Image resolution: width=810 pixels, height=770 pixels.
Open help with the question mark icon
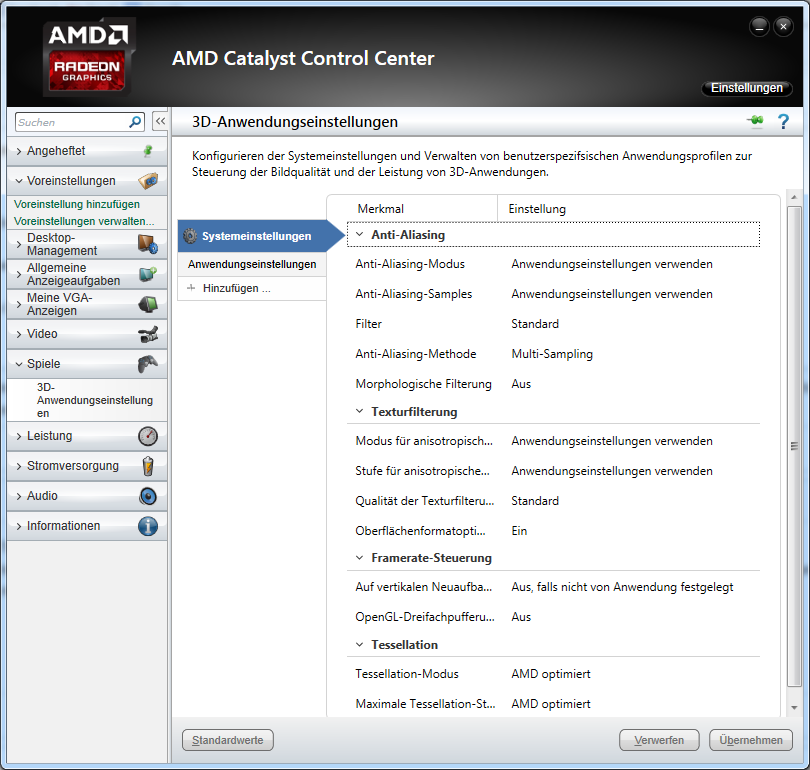783,122
